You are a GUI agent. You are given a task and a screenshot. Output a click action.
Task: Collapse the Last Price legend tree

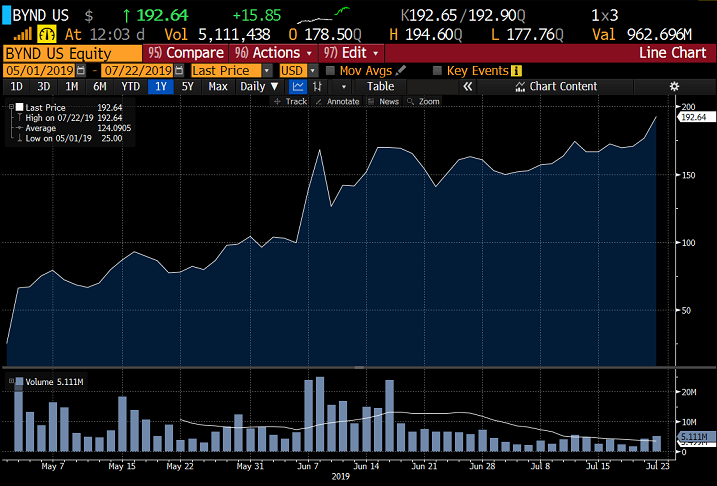click(11, 107)
